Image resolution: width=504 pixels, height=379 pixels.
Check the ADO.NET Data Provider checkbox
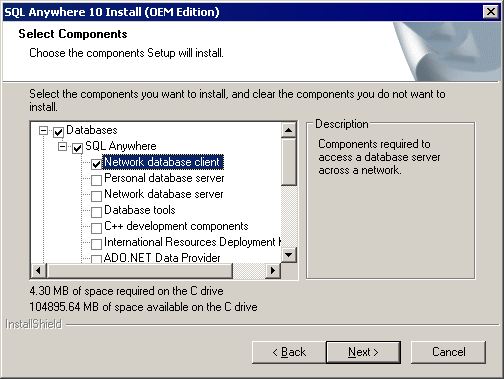(x=96, y=259)
